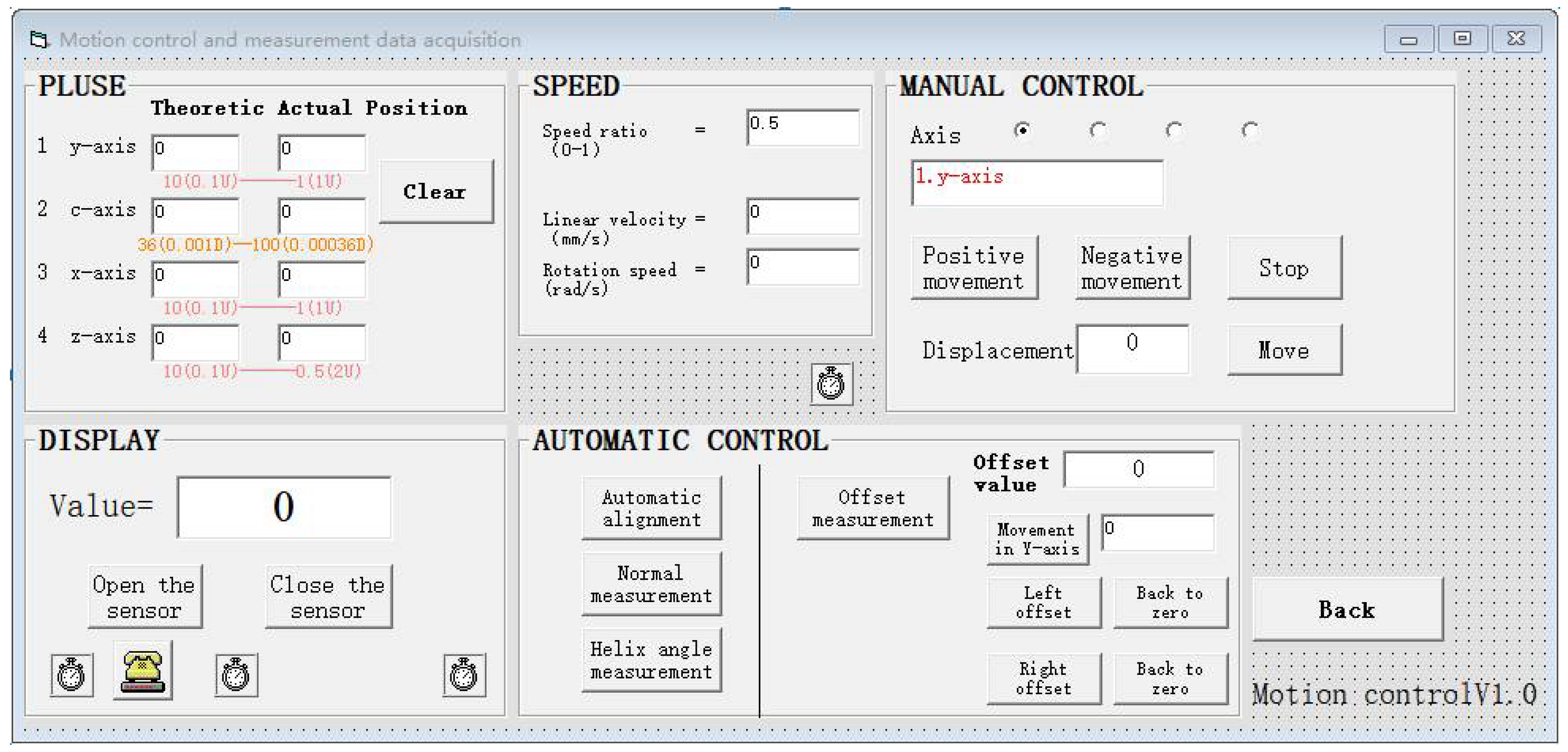Select the first Axis radio button
The height and width of the screenshot is (752, 1568).
point(1023,130)
